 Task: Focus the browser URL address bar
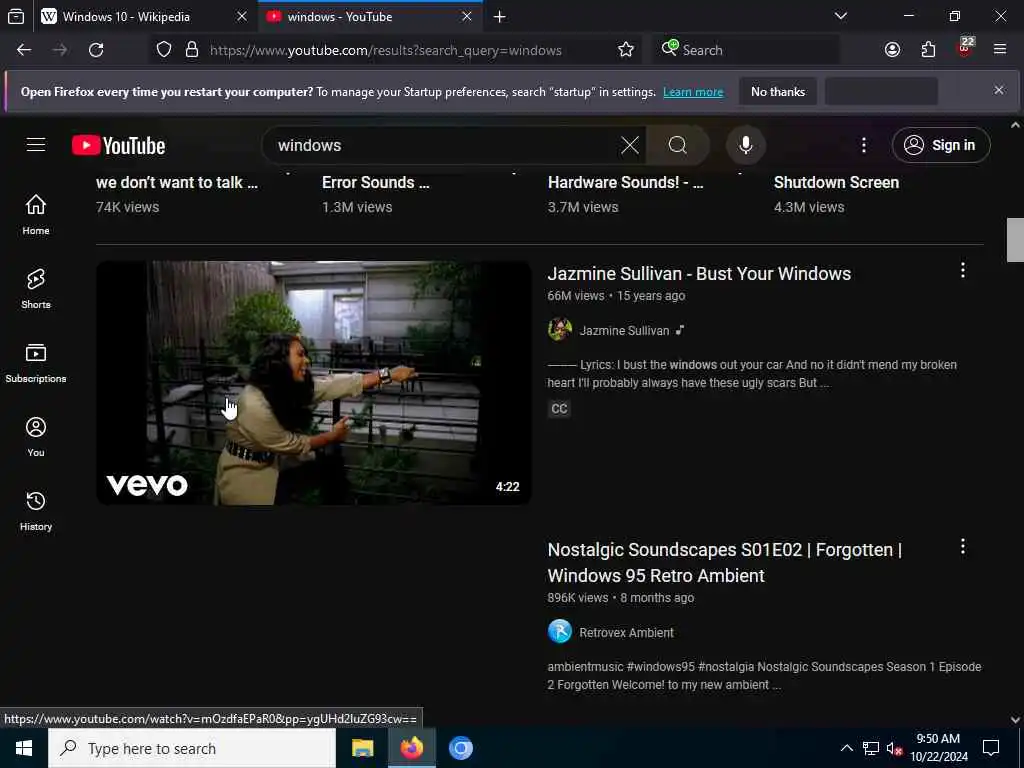(x=385, y=50)
